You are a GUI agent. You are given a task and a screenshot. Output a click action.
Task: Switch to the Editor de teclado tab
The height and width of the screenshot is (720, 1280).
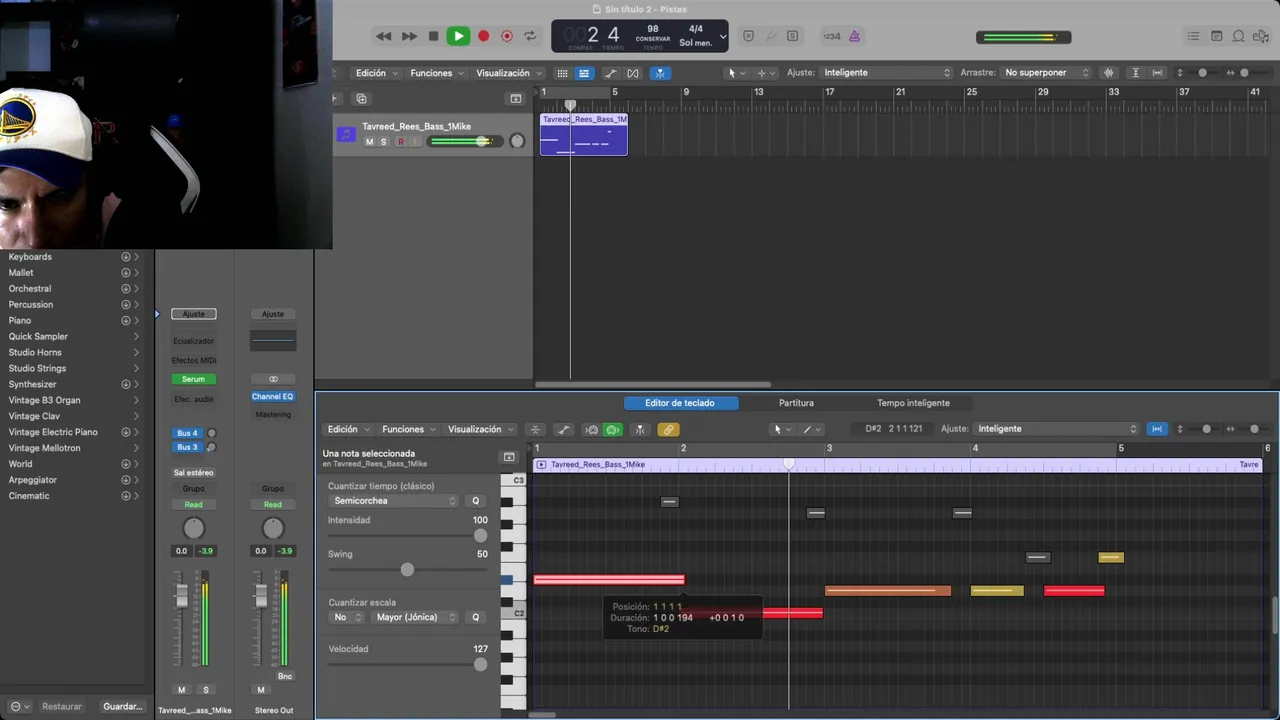(680, 403)
